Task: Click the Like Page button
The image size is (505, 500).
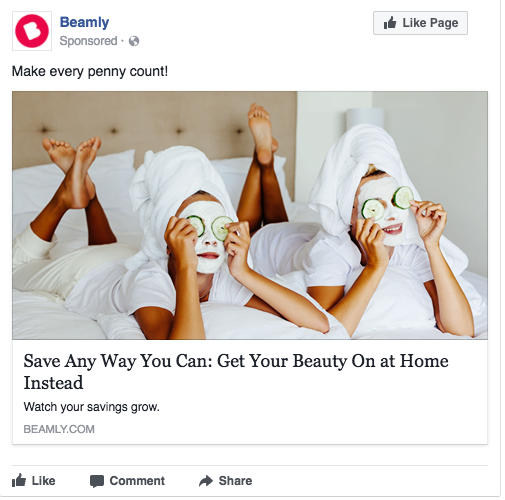Action: point(420,23)
